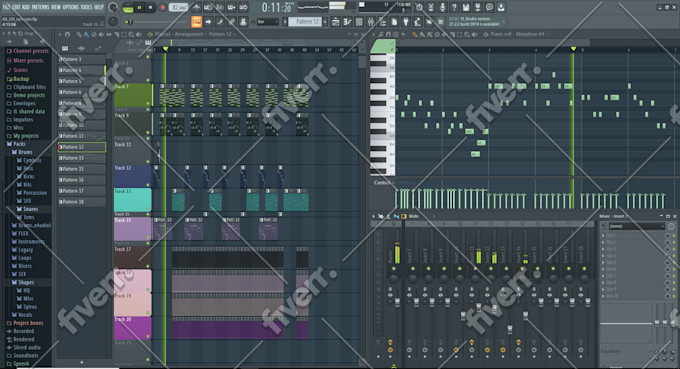Image resolution: width=680 pixels, height=369 pixels.
Task: Toggle Pattern/Song mode switch
Action: 128,8
